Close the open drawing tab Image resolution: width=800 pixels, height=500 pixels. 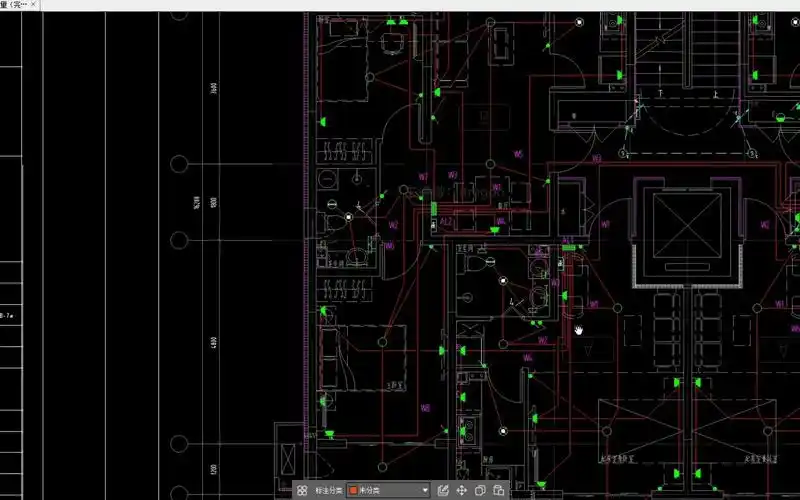(34, 4)
